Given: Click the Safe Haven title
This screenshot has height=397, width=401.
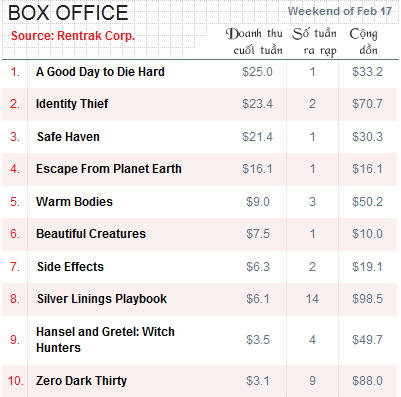Looking at the screenshot, I should pos(68,137).
